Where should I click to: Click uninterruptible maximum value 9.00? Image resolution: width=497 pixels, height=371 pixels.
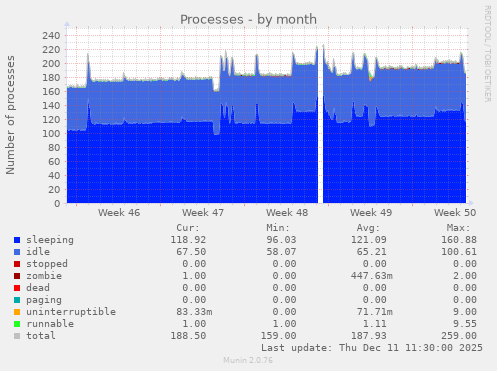click(465, 312)
